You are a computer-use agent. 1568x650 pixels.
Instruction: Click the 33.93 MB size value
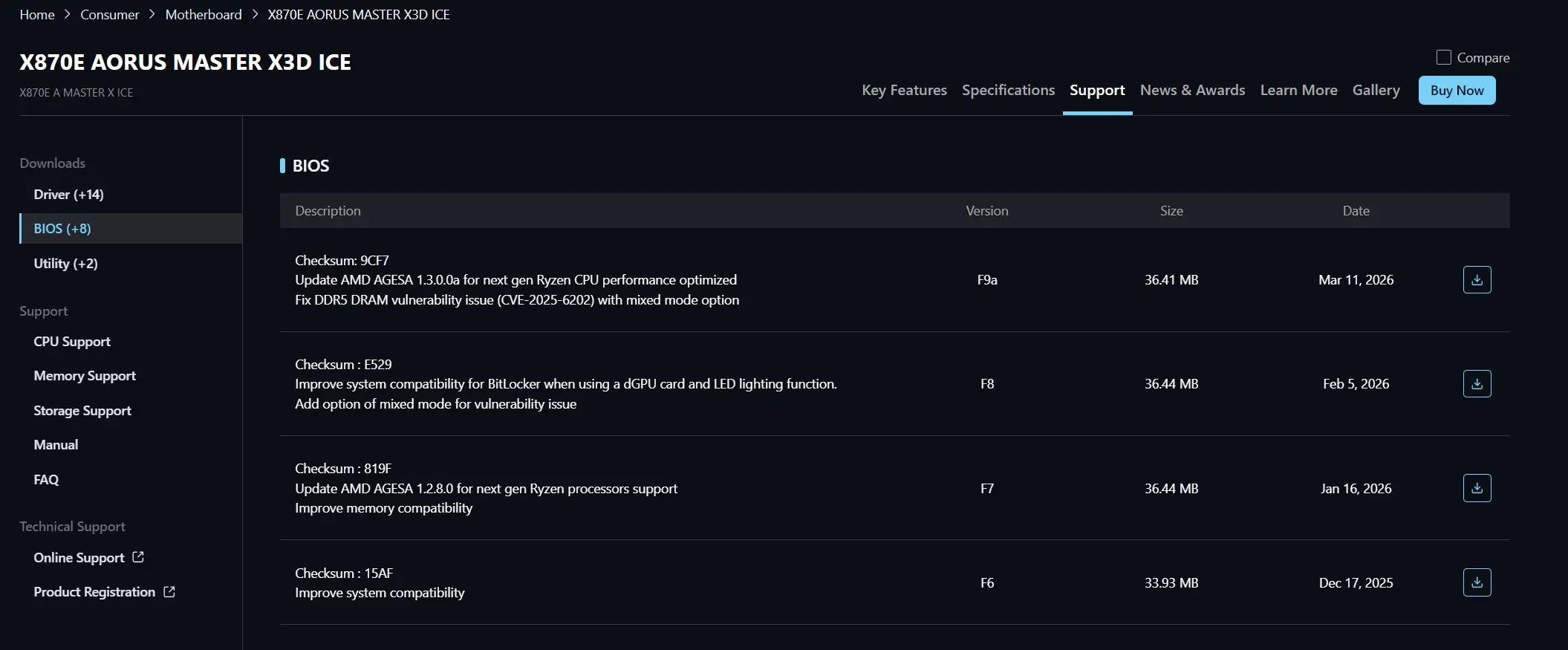1171,583
